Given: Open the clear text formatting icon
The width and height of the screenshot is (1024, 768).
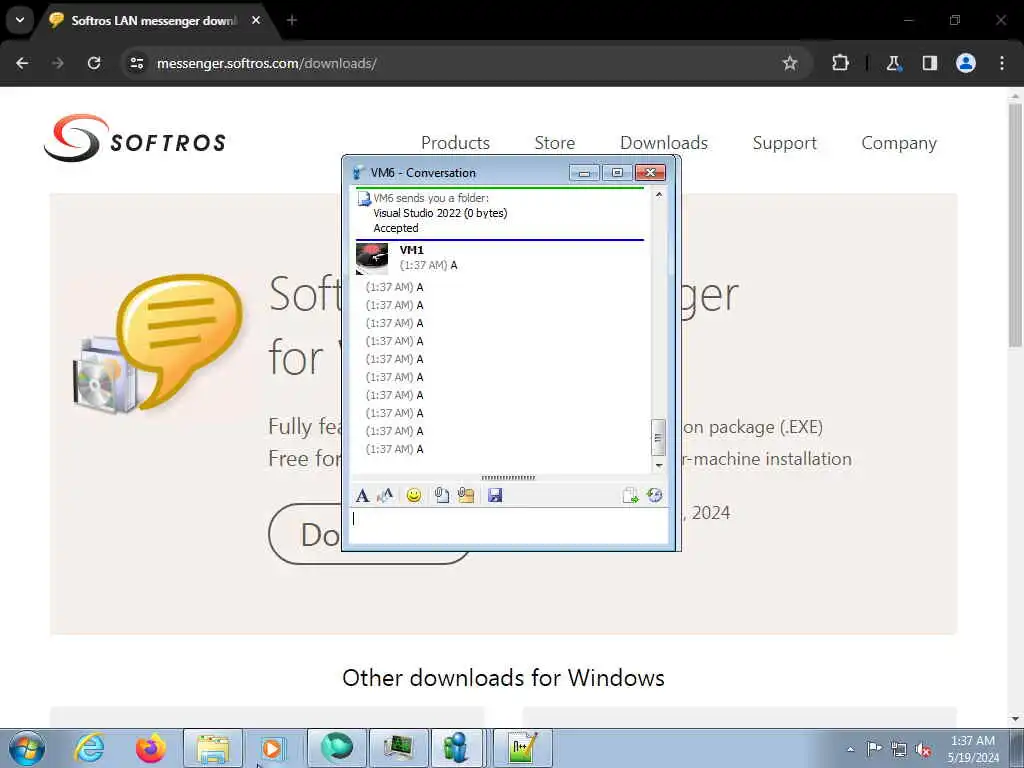Looking at the screenshot, I should coord(385,496).
